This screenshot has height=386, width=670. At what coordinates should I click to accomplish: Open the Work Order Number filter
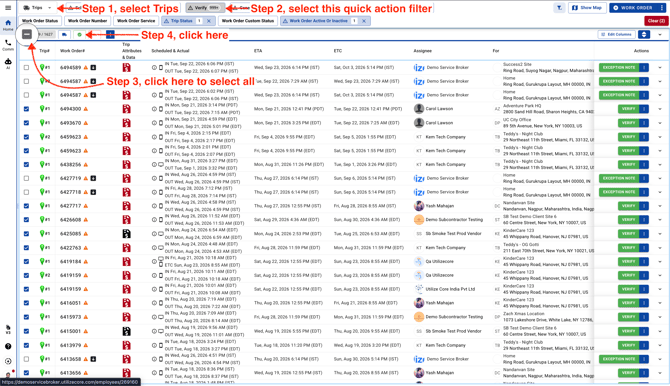click(x=88, y=21)
